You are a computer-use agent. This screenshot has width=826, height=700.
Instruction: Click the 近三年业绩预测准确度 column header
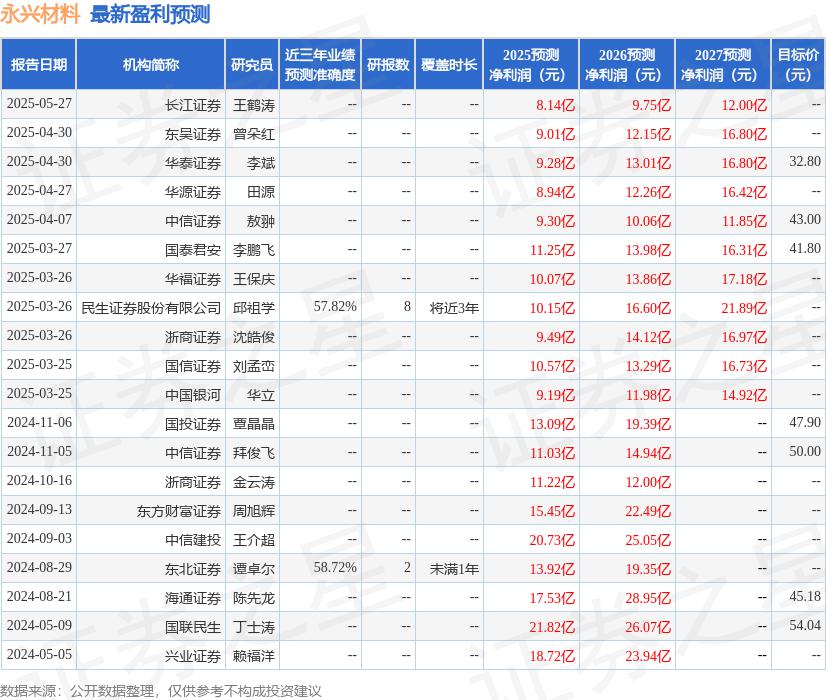(320, 64)
